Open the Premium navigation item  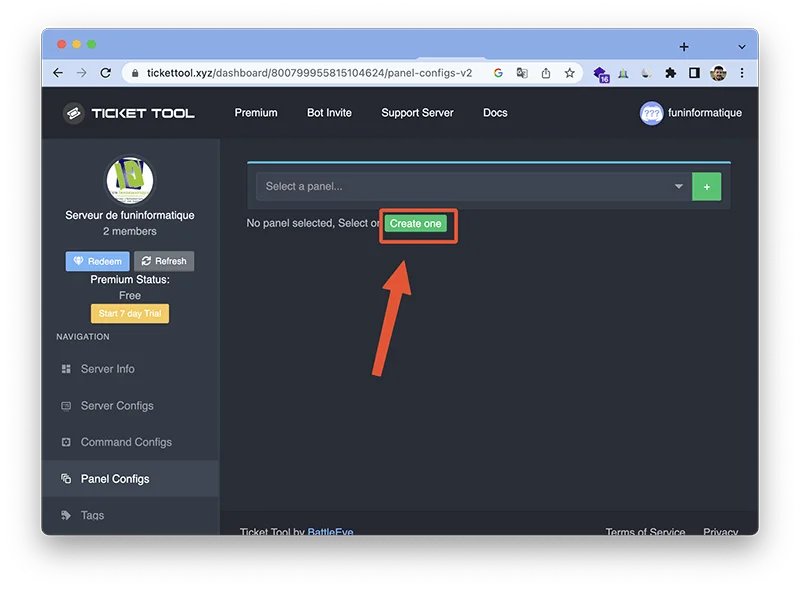click(256, 113)
